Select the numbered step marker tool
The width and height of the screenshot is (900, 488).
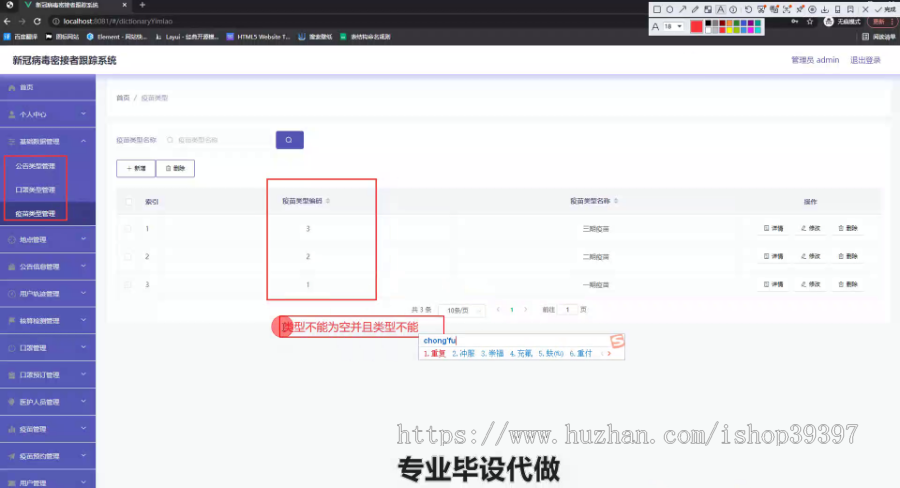[733, 10]
